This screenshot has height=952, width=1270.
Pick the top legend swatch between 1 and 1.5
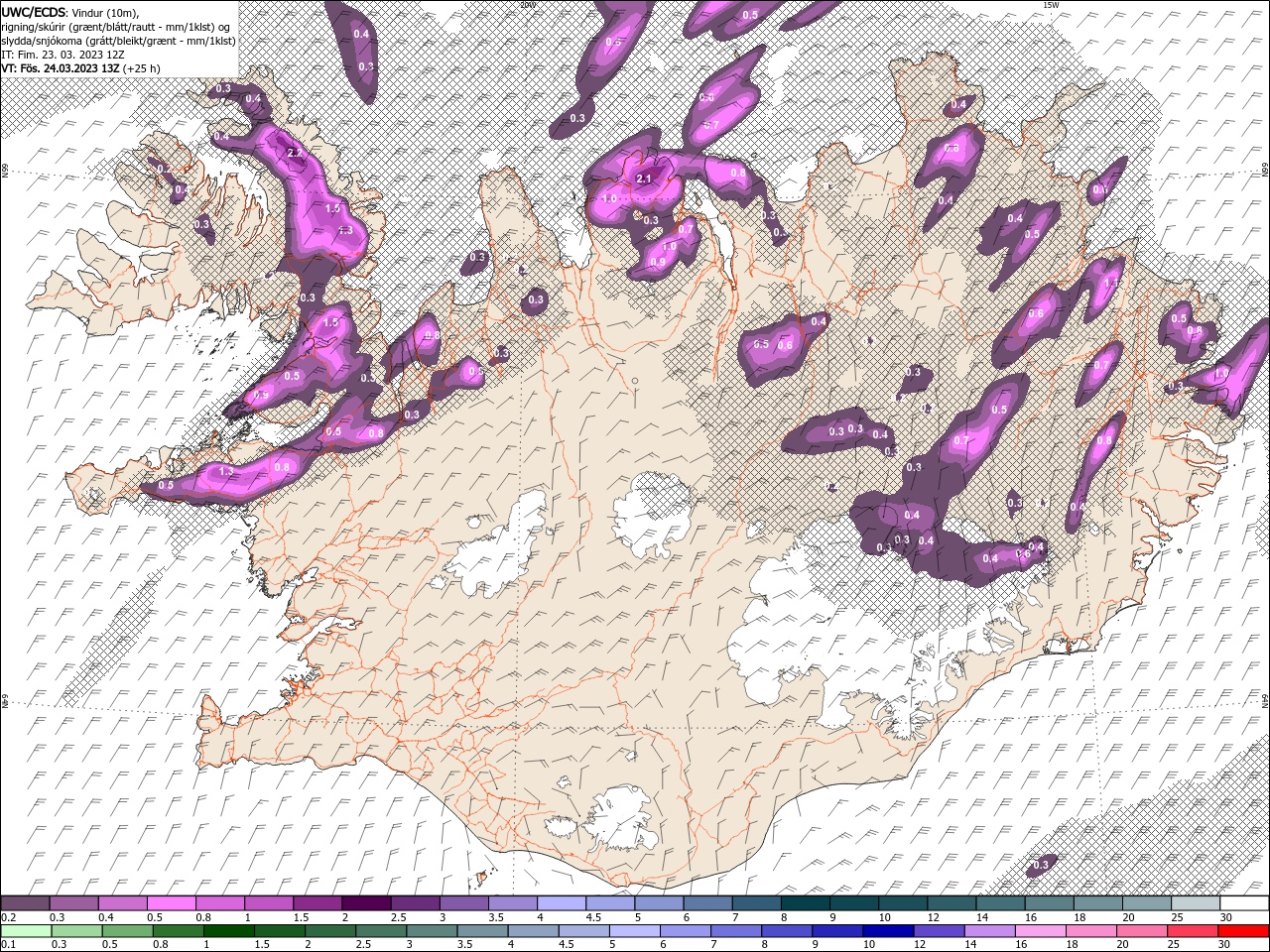pos(269,903)
